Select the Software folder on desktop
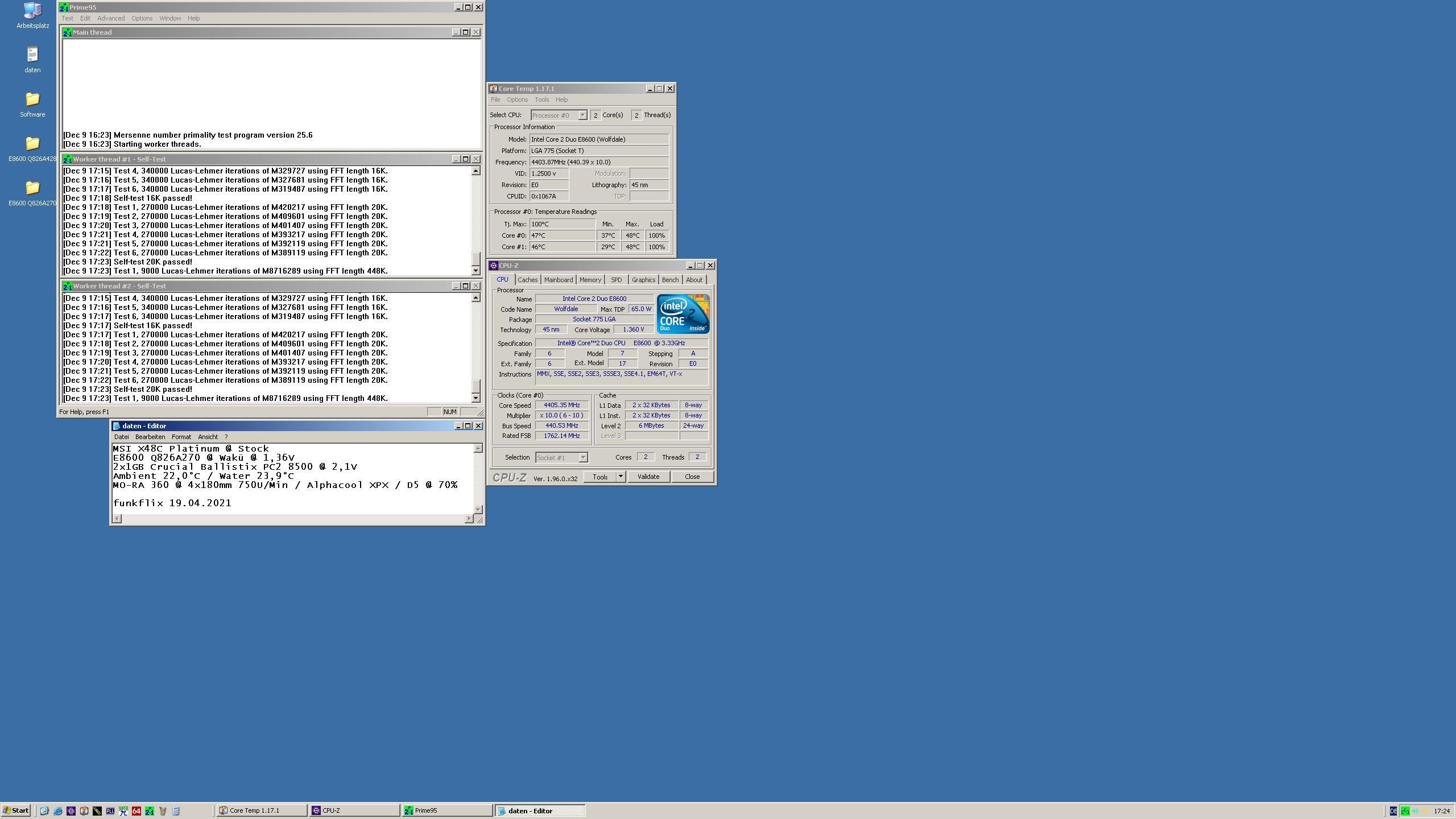Image resolution: width=1456 pixels, height=819 pixels. (32, 104)
